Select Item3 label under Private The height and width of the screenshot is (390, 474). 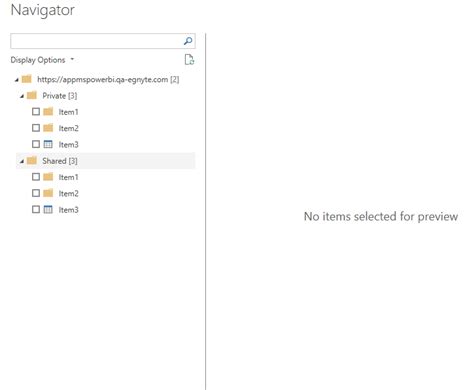pyautogui.click(x=68, y=145)
